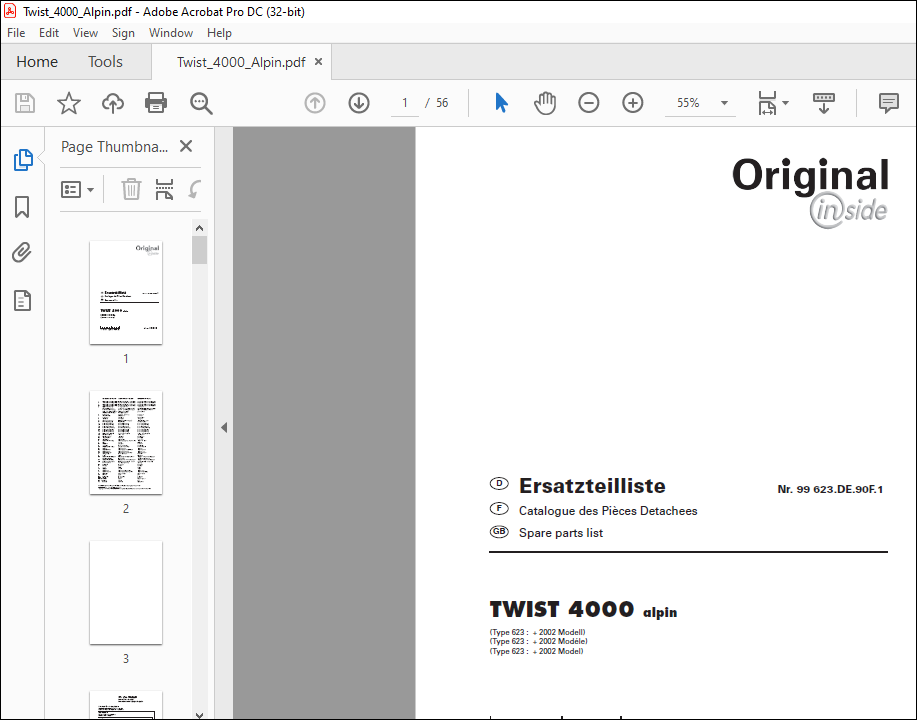Add the document to starred files
This screenshot has height=720, width=917.
pos(68,104)
